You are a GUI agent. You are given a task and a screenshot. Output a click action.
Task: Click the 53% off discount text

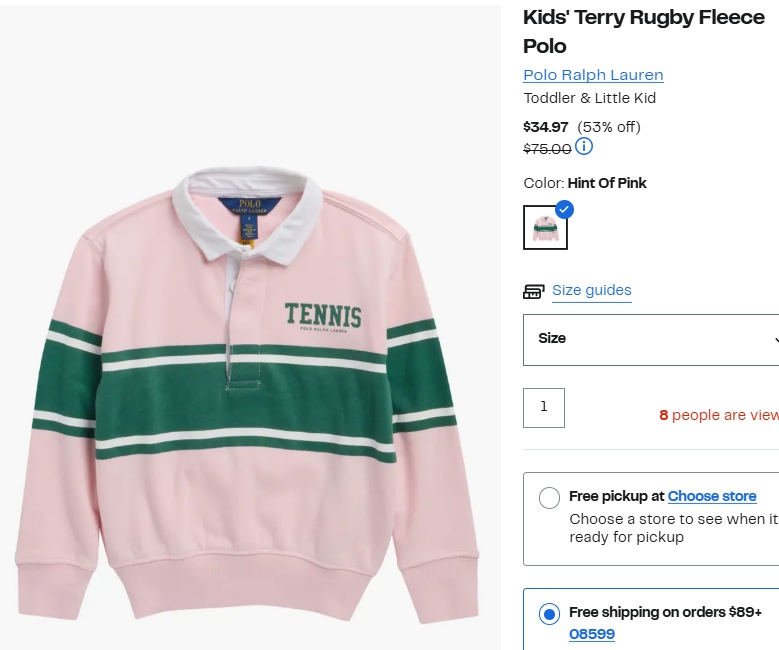(609, 127)
